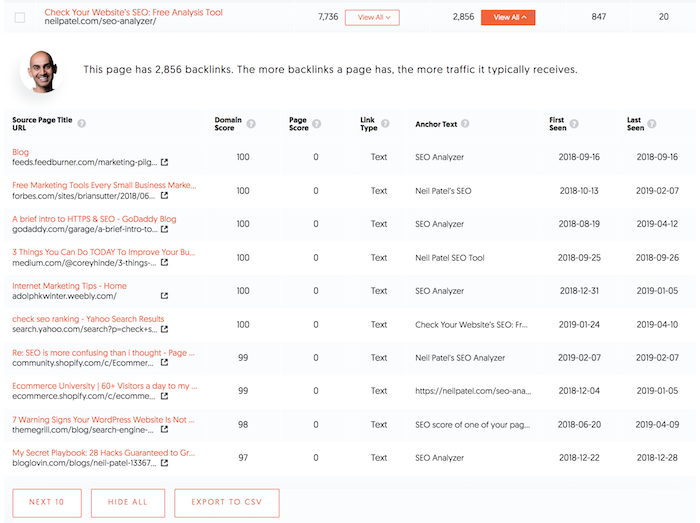Open external link icon for godaddy.com row
The width and height of the screenshot is (700, 523).
click(x=164, y=229)
